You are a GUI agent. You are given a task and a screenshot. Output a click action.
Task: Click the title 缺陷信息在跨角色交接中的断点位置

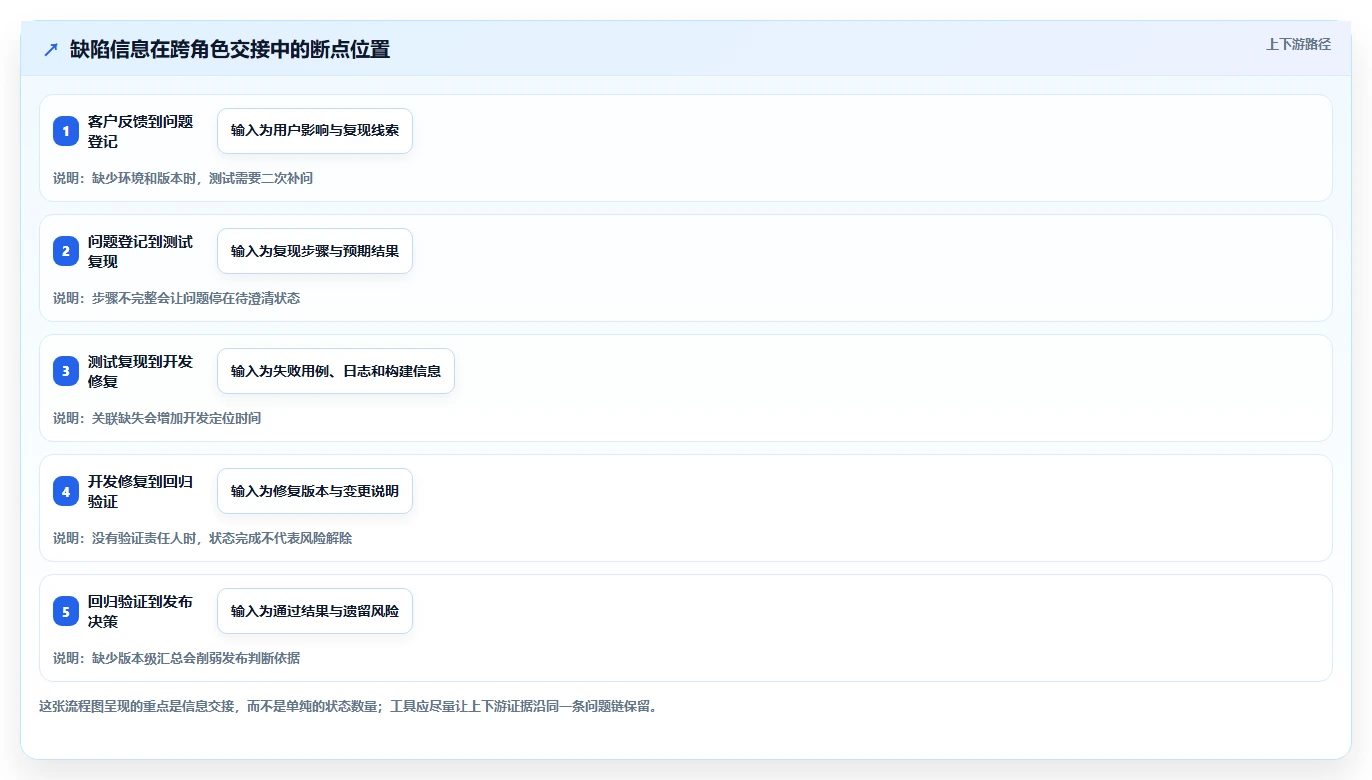coord(230,50)
